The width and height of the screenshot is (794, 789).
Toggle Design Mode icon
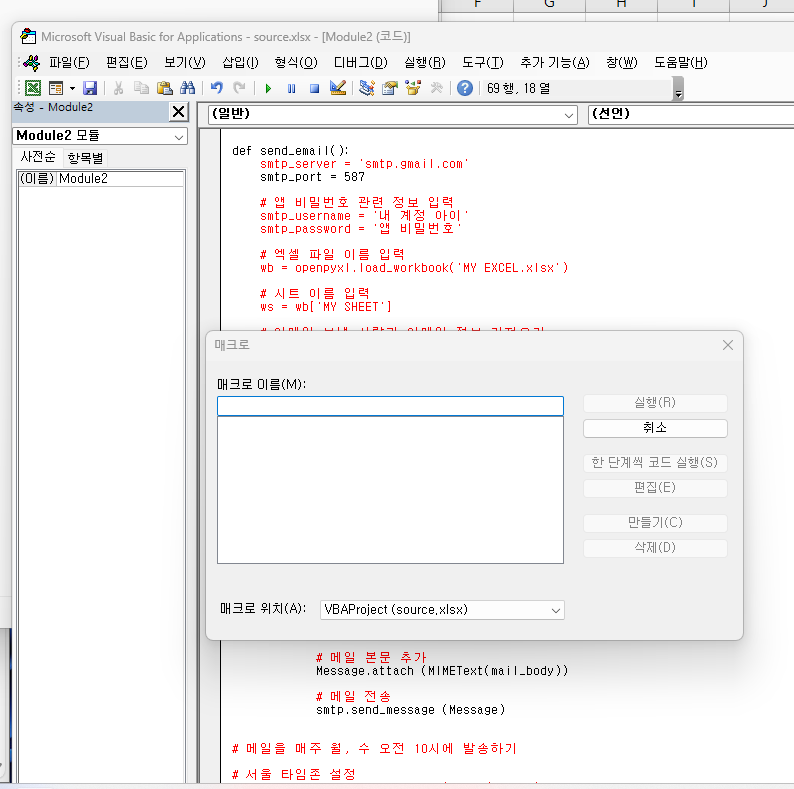(338, 88)
